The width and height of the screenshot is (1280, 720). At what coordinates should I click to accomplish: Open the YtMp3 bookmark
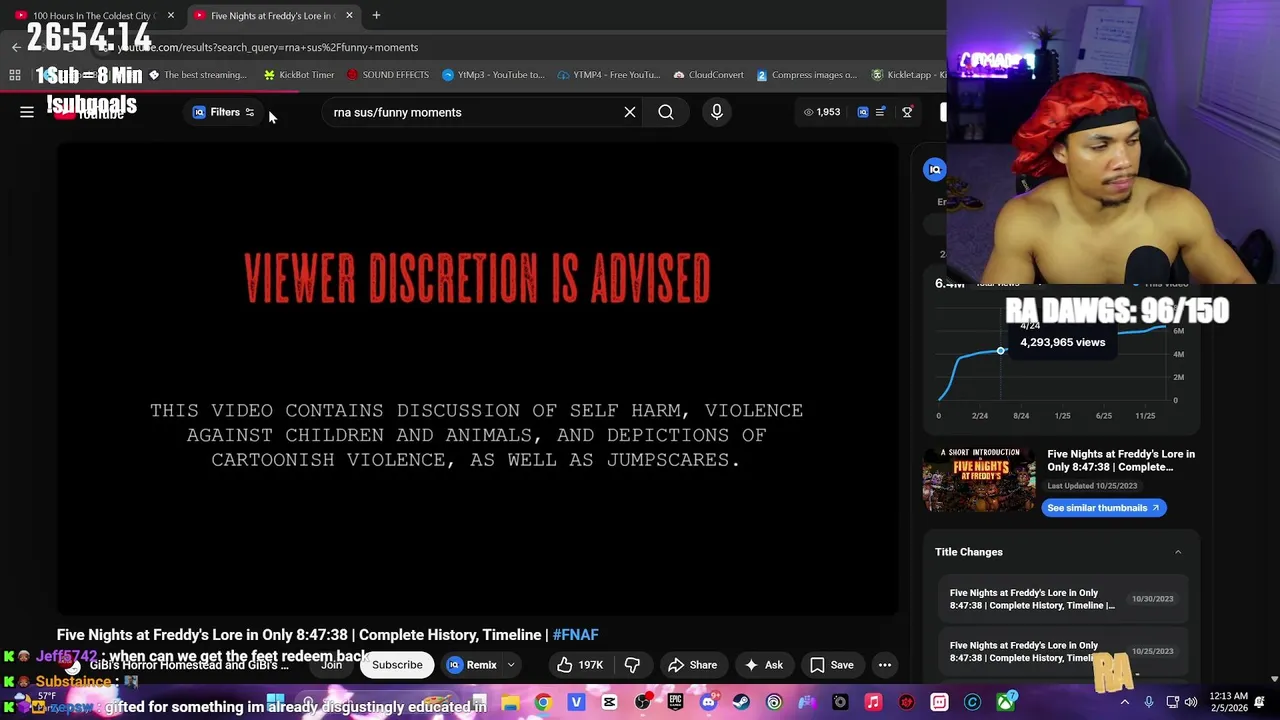pos(494,75)
